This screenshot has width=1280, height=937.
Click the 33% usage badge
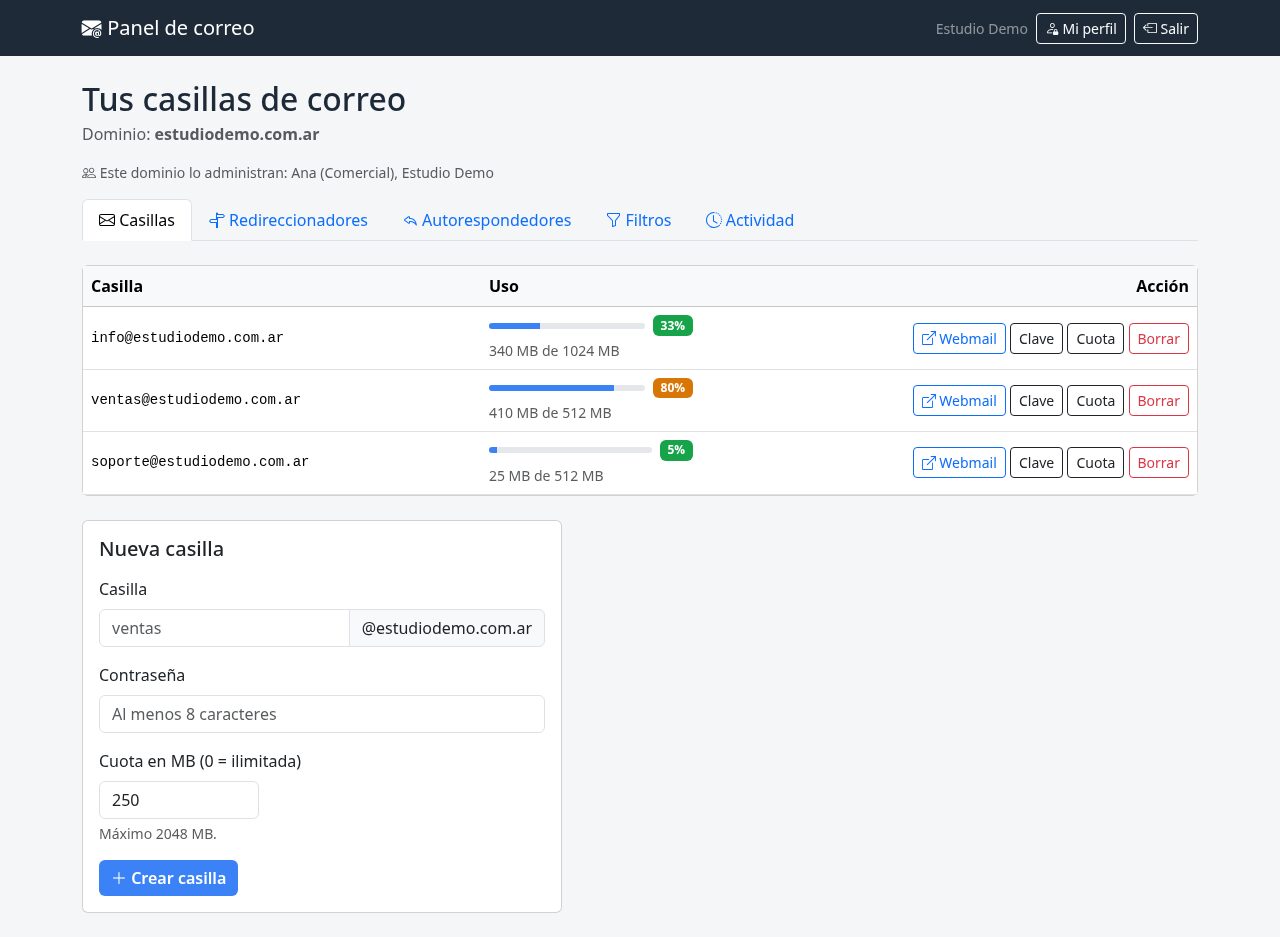pyautogui.click(x=673, y=326)
